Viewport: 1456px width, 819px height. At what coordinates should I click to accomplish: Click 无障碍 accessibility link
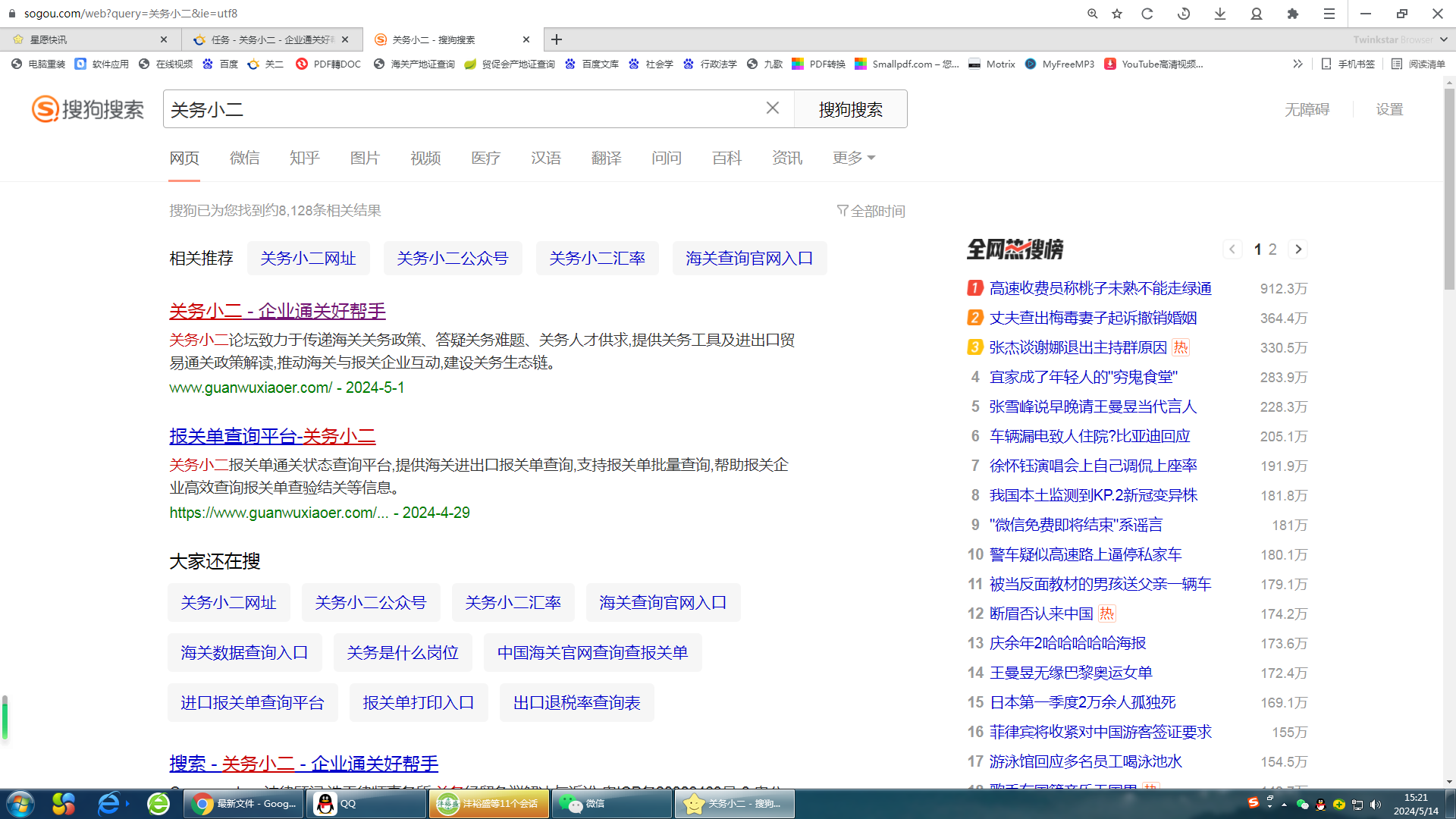coord(1307,109)
